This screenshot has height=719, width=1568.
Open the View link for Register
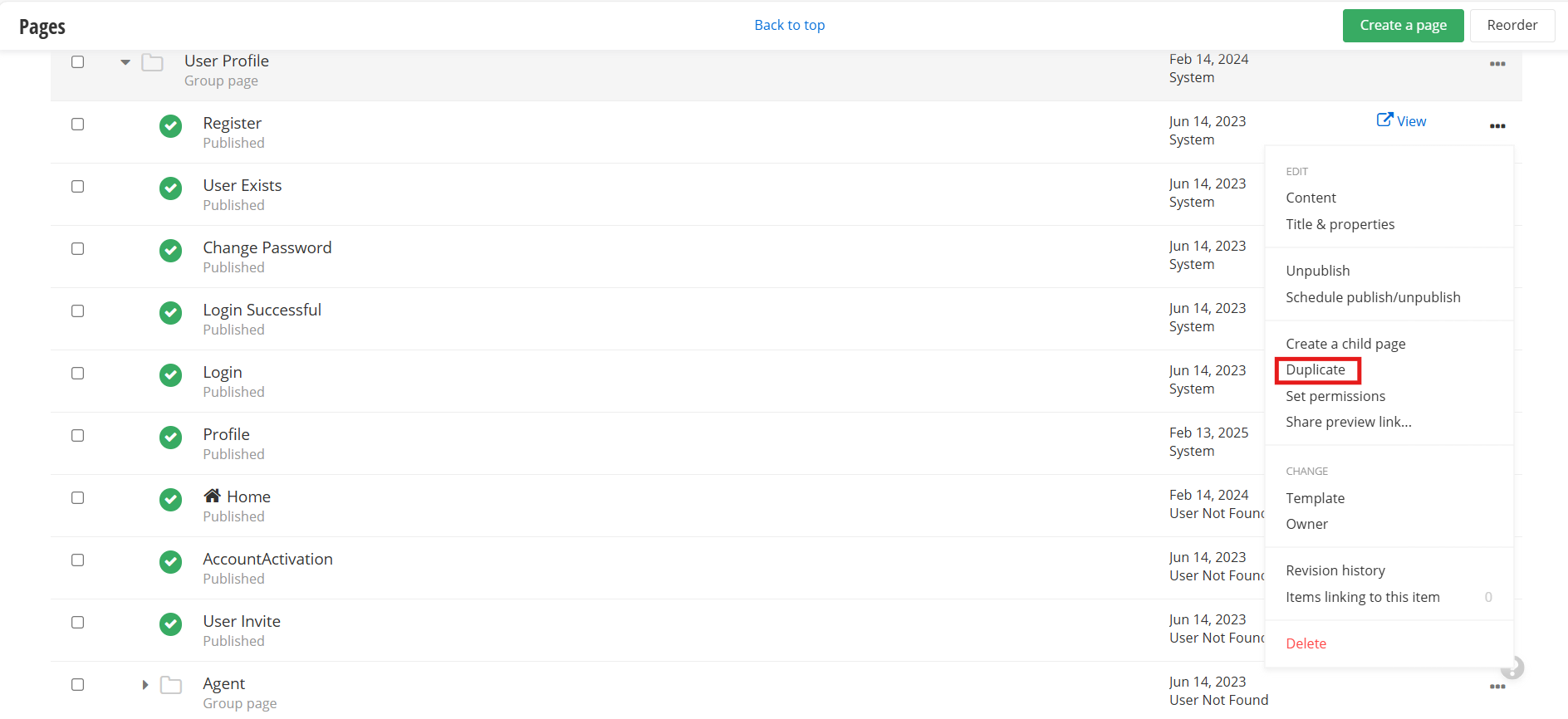[x=1402, y=121]
